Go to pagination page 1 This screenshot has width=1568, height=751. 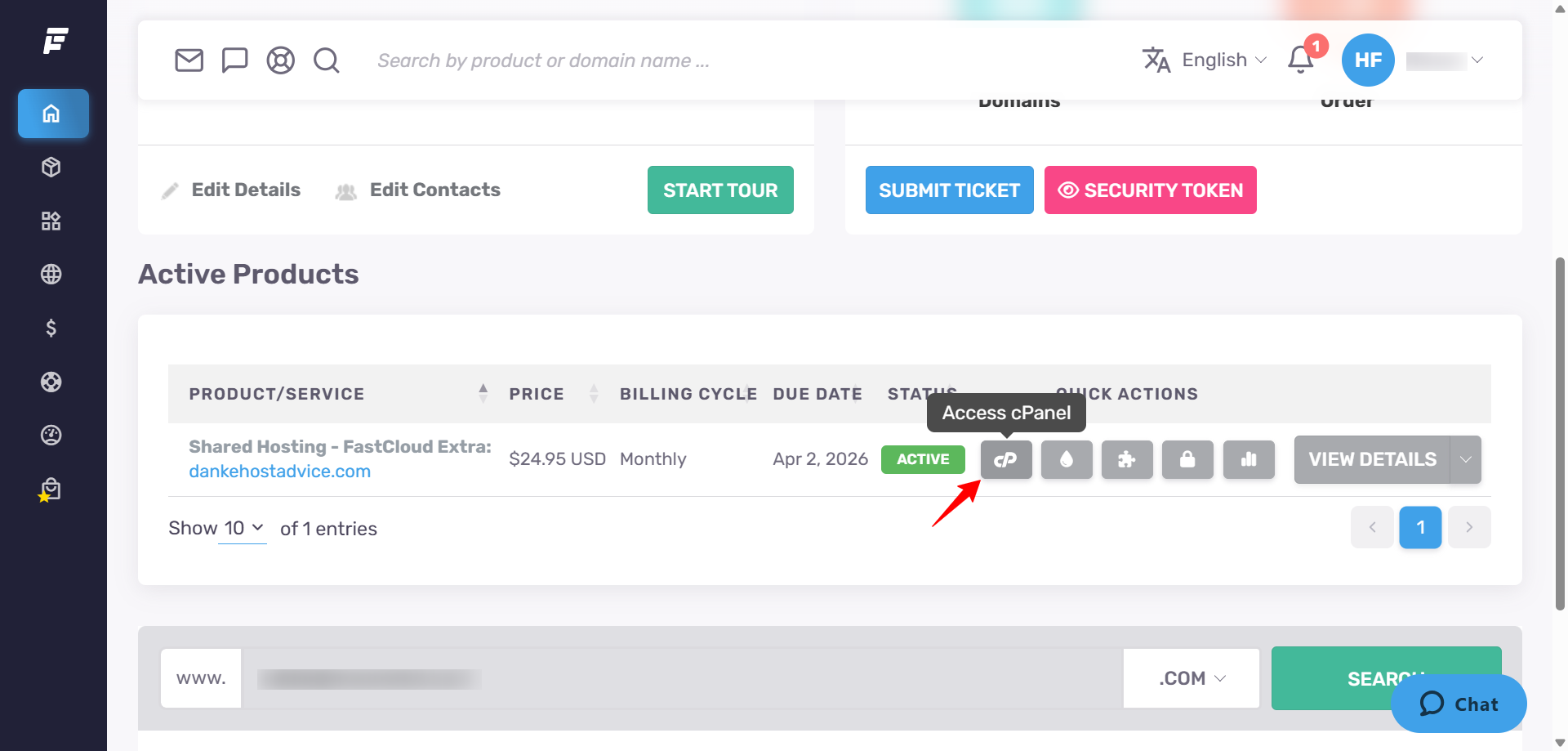[1420, 527]
